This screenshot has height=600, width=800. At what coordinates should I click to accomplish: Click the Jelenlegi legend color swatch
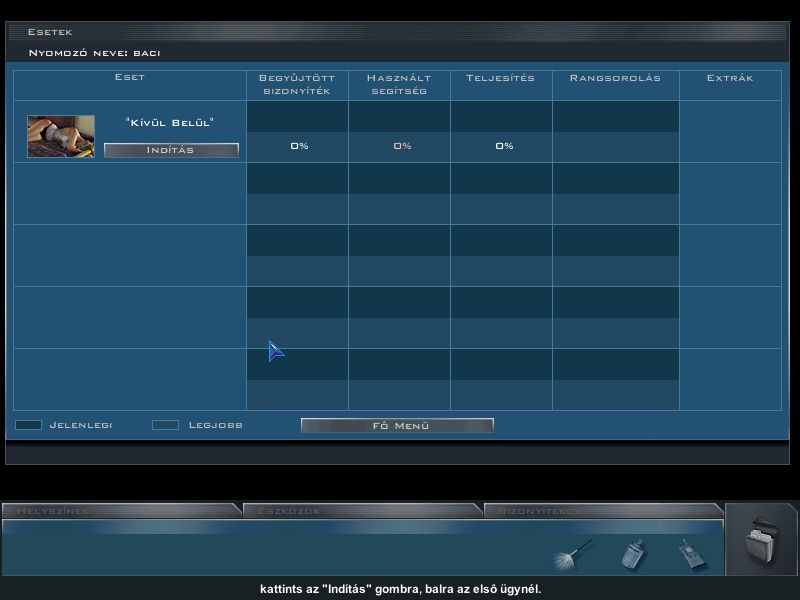(x=29, y=425)
